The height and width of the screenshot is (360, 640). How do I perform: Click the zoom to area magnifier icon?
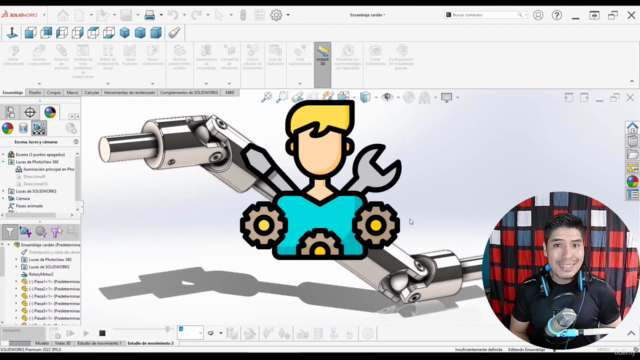(282, 97)
